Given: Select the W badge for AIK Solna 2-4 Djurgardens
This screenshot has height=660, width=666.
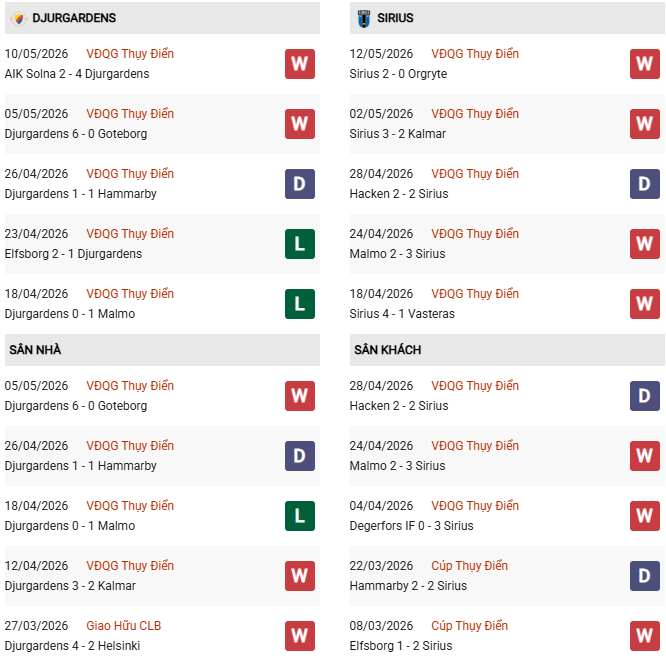Looking at the screenshot, I should [x=300, y=64].
